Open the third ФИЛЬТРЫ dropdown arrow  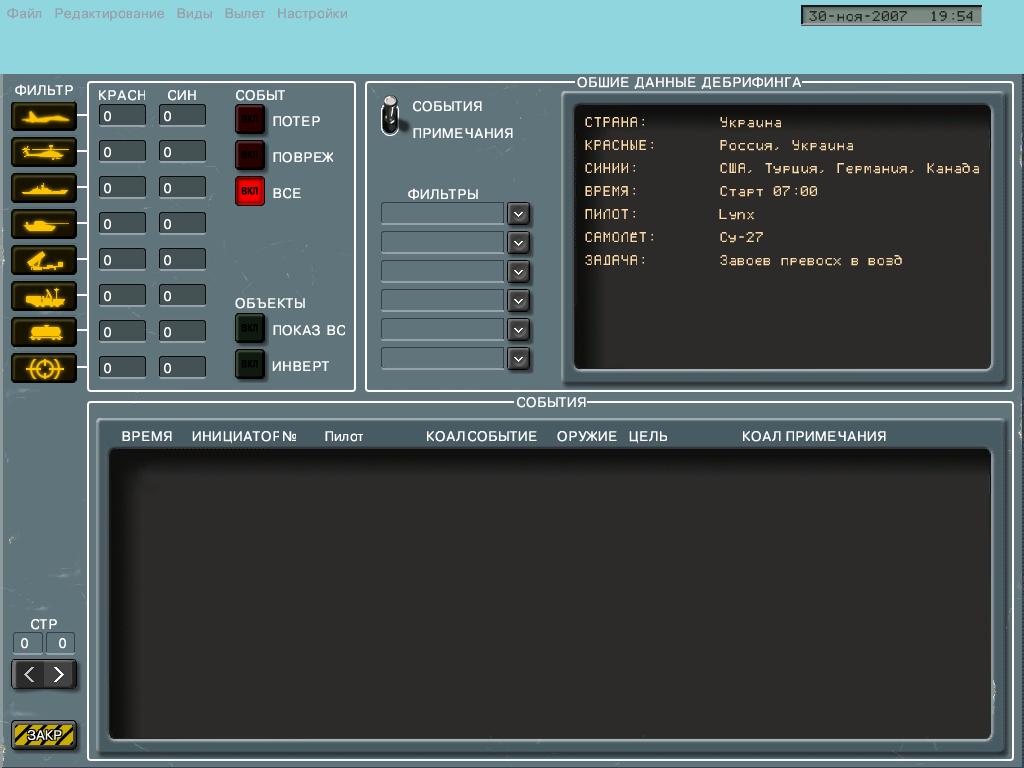(519, 272)
